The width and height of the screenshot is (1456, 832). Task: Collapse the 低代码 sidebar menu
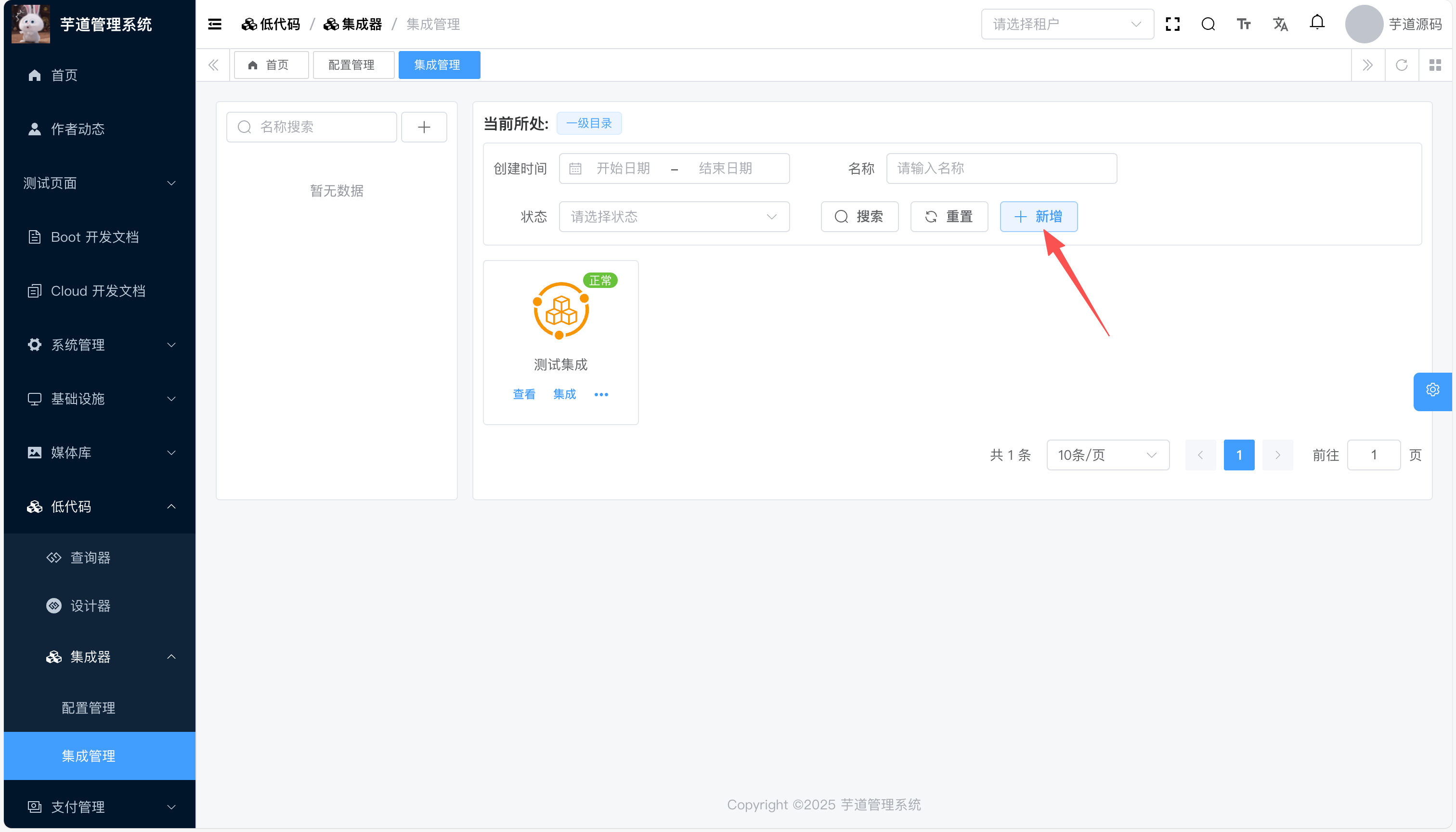100,507
